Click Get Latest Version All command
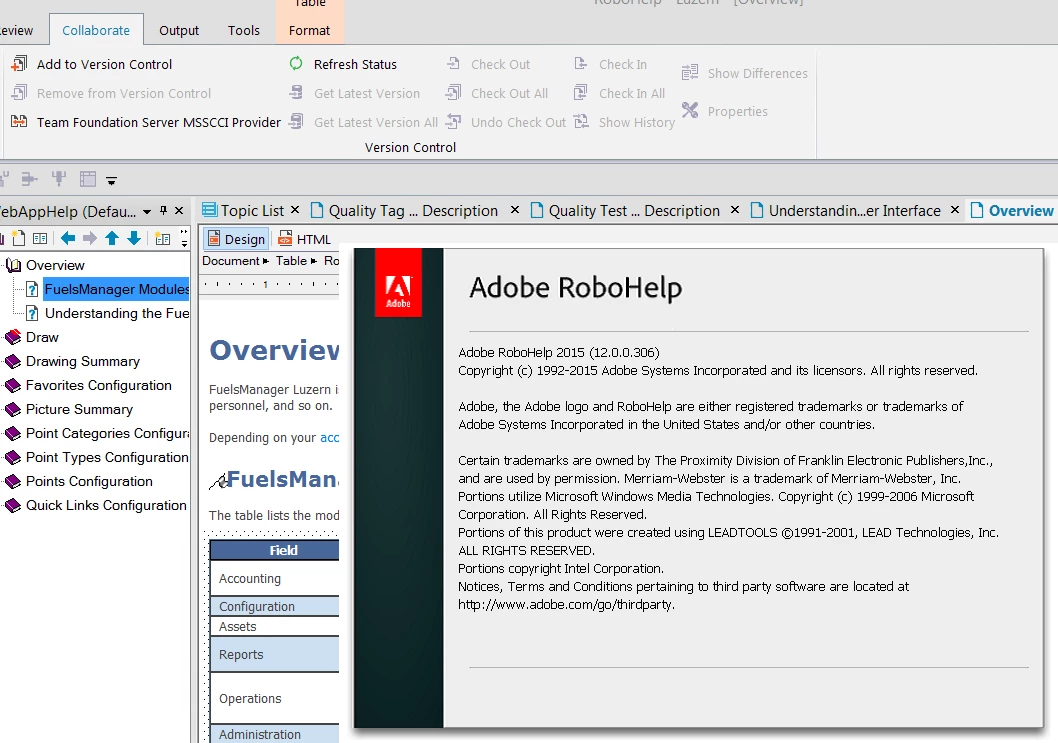 pyautogui.click(x=364, y=122)
